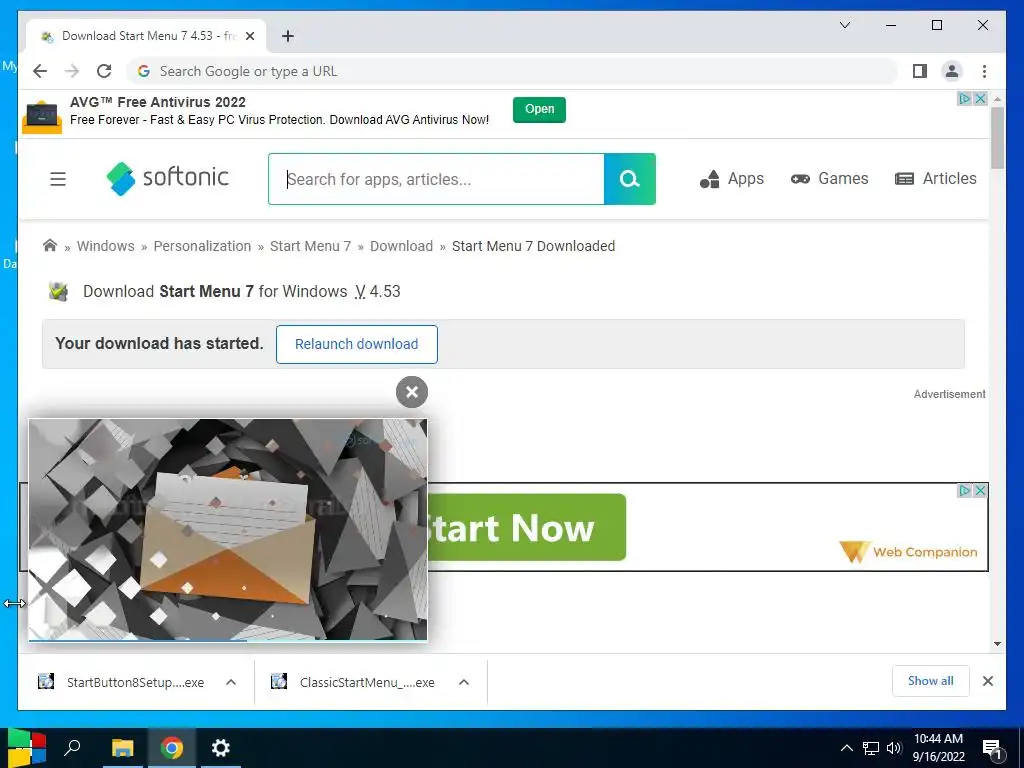Open the Games section

(x=829, y=178)
